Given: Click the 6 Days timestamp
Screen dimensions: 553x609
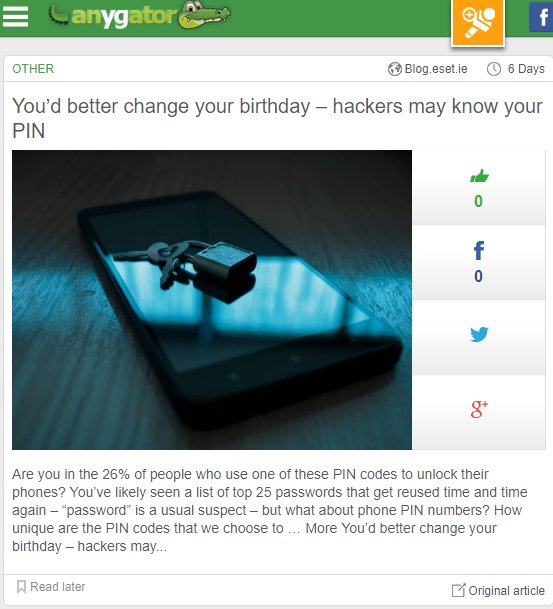Looking at the screenshot, I should (x=526, y=69).
